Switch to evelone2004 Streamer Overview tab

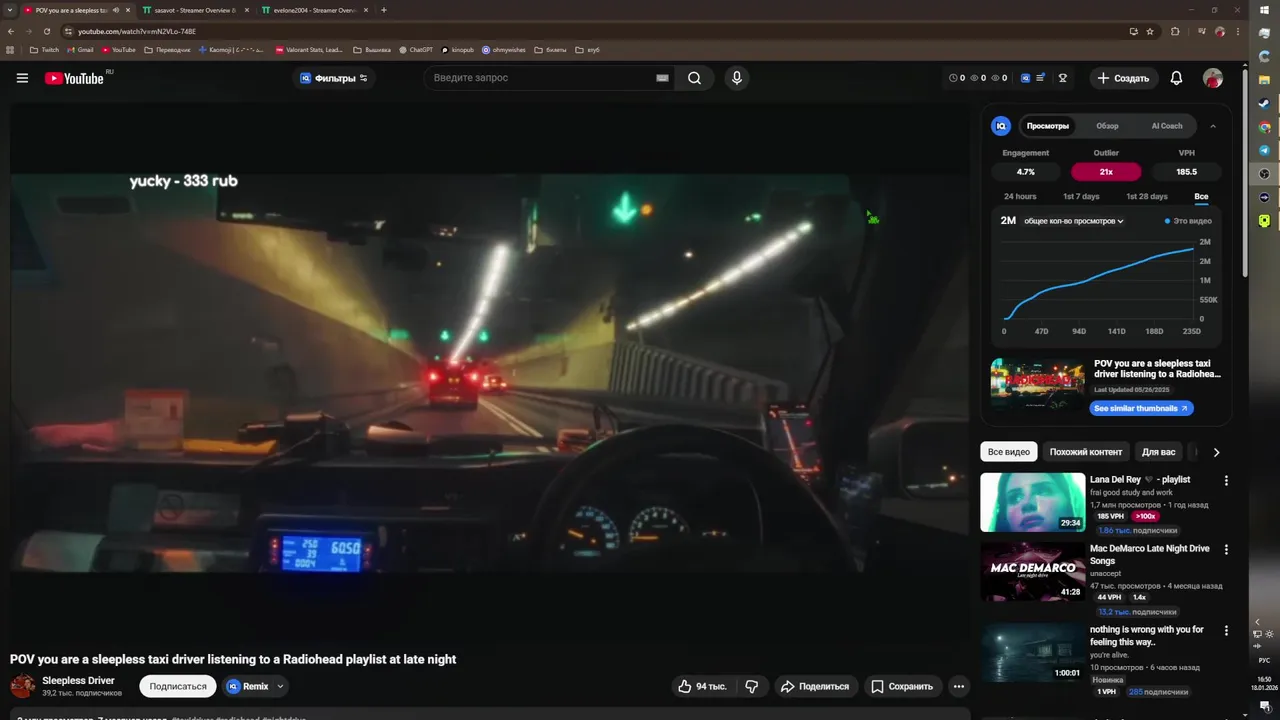314,10
